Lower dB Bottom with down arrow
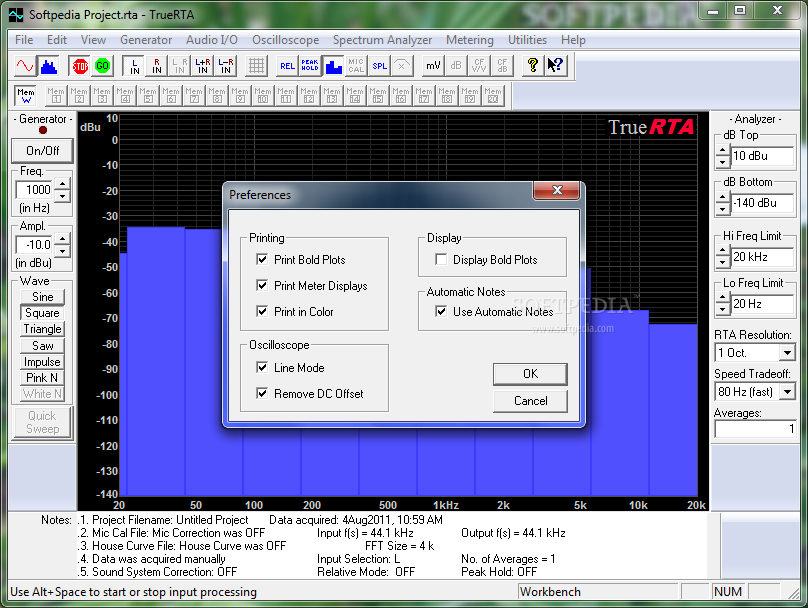808x608 pixels. pyautogui.click(x=722, y=209)
